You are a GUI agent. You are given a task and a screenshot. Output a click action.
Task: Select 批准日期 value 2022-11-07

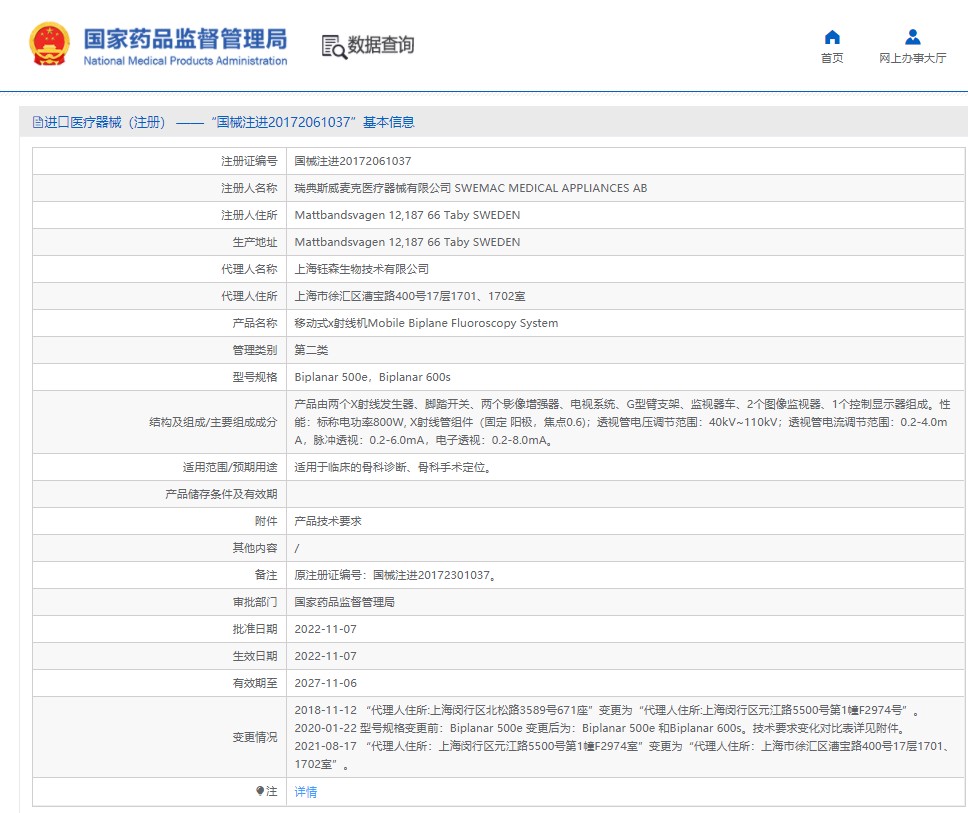pos(325,629)
